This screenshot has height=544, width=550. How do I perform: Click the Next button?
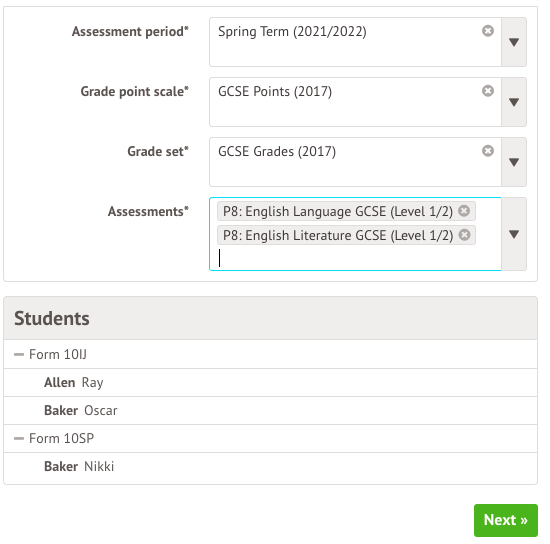505,520
